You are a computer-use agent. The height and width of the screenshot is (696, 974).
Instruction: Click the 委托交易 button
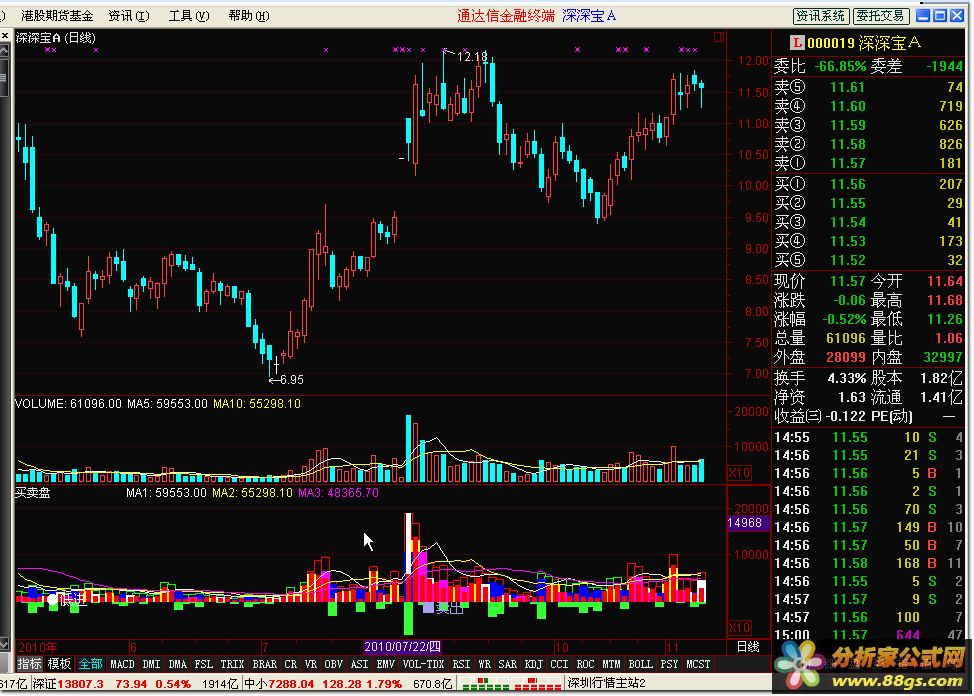click(881, 16)
